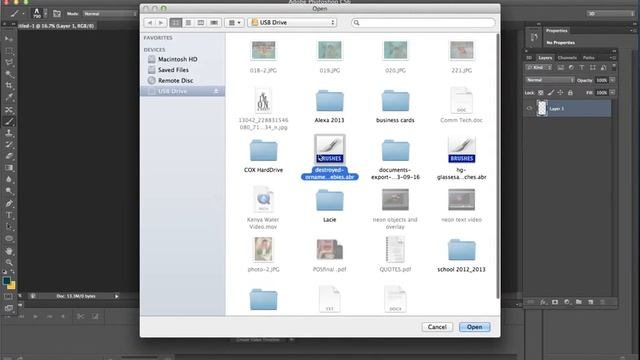Select the Eraser tool
Screen dimensions: 640x360
(9, 156)
